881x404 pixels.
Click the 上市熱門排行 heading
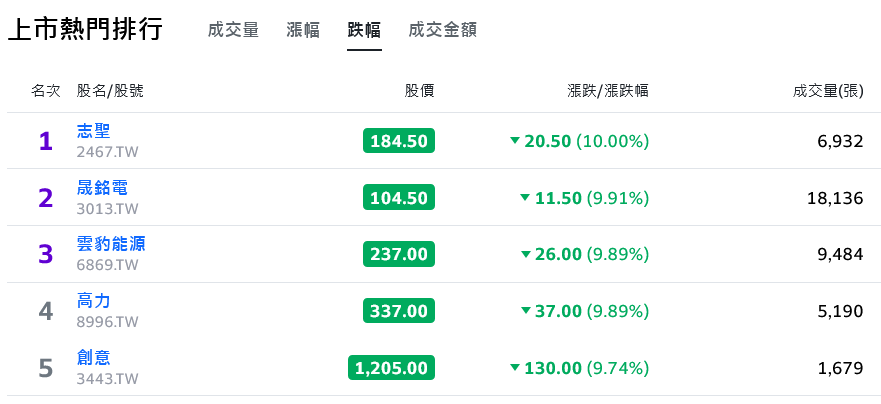[85, 29]
